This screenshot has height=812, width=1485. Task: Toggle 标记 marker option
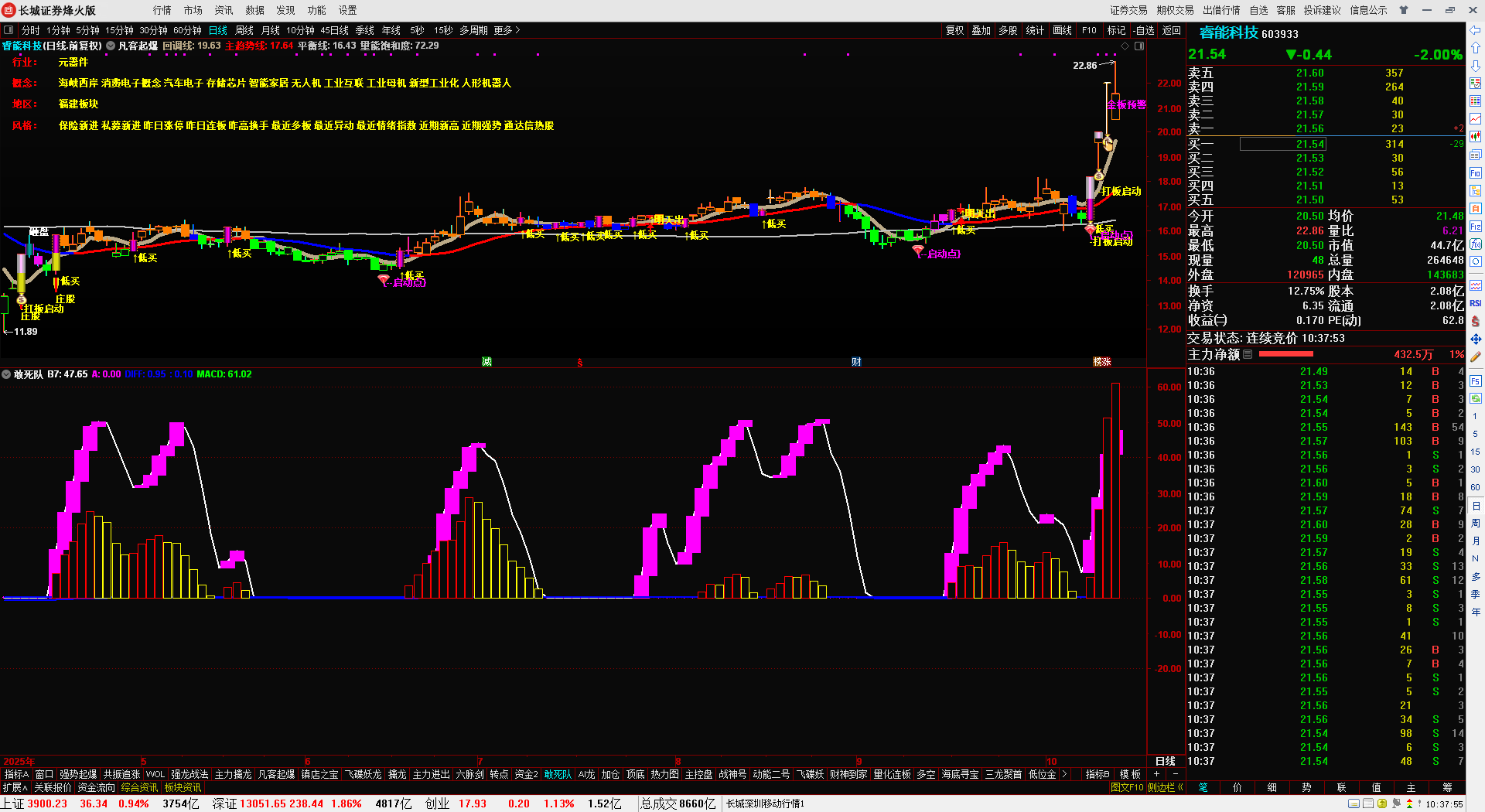pos(1116,30)
